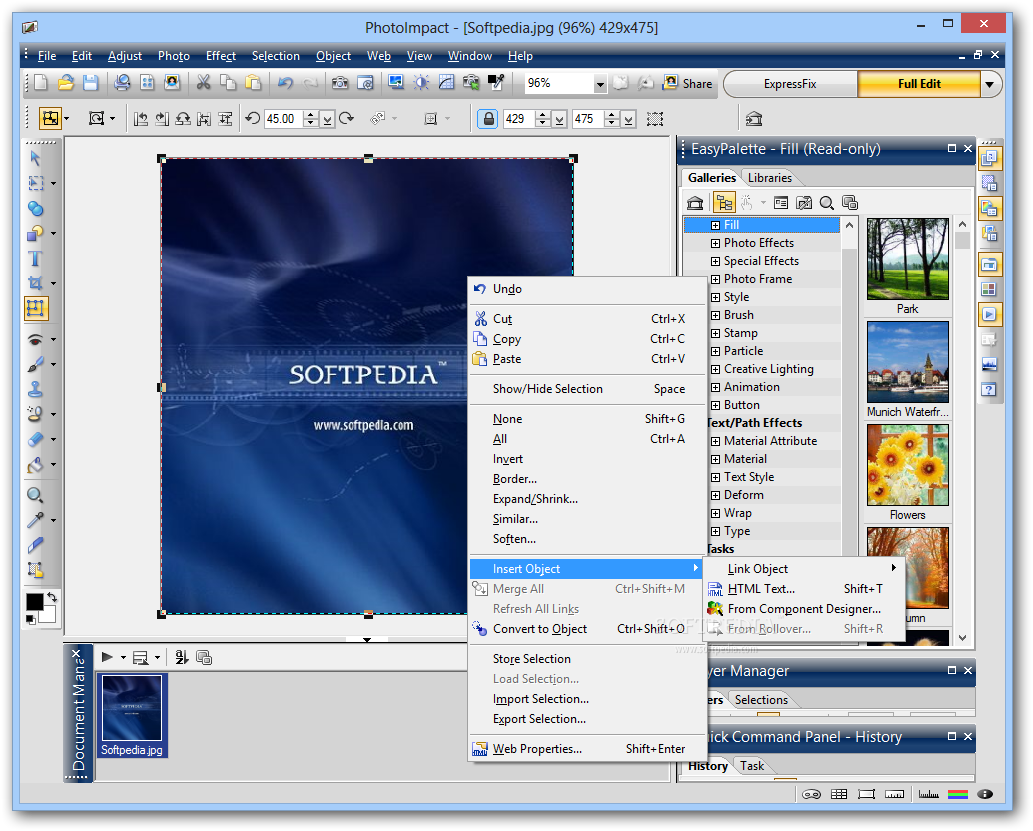Select the Text tool
The height and width of the screenshot is (831, 1033).
[x=35, y=258]
